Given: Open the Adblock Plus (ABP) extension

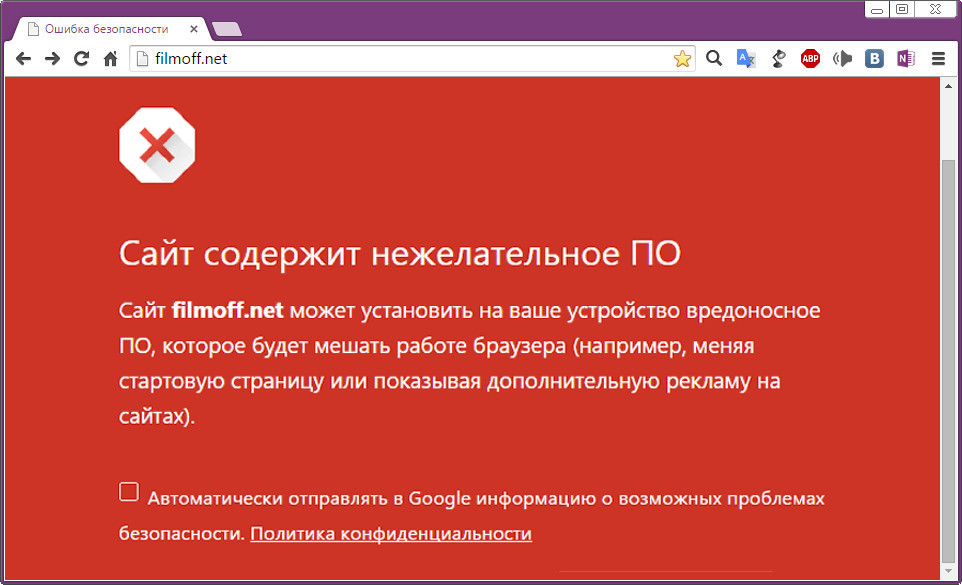Looking at the screenshot, I should (x=810, y=59).
